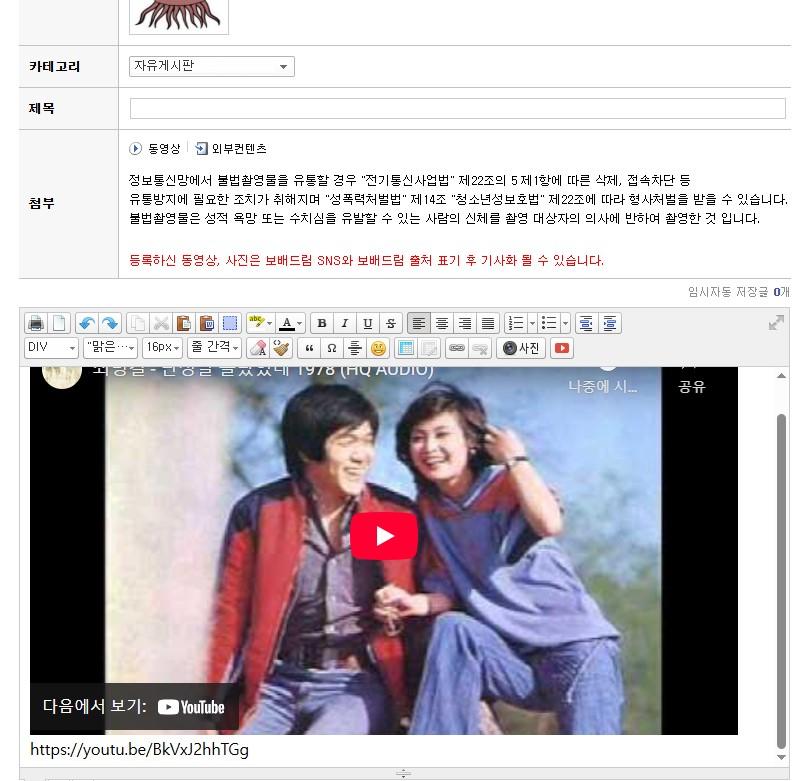Click the cut scissors icon

tap(161, 323)
